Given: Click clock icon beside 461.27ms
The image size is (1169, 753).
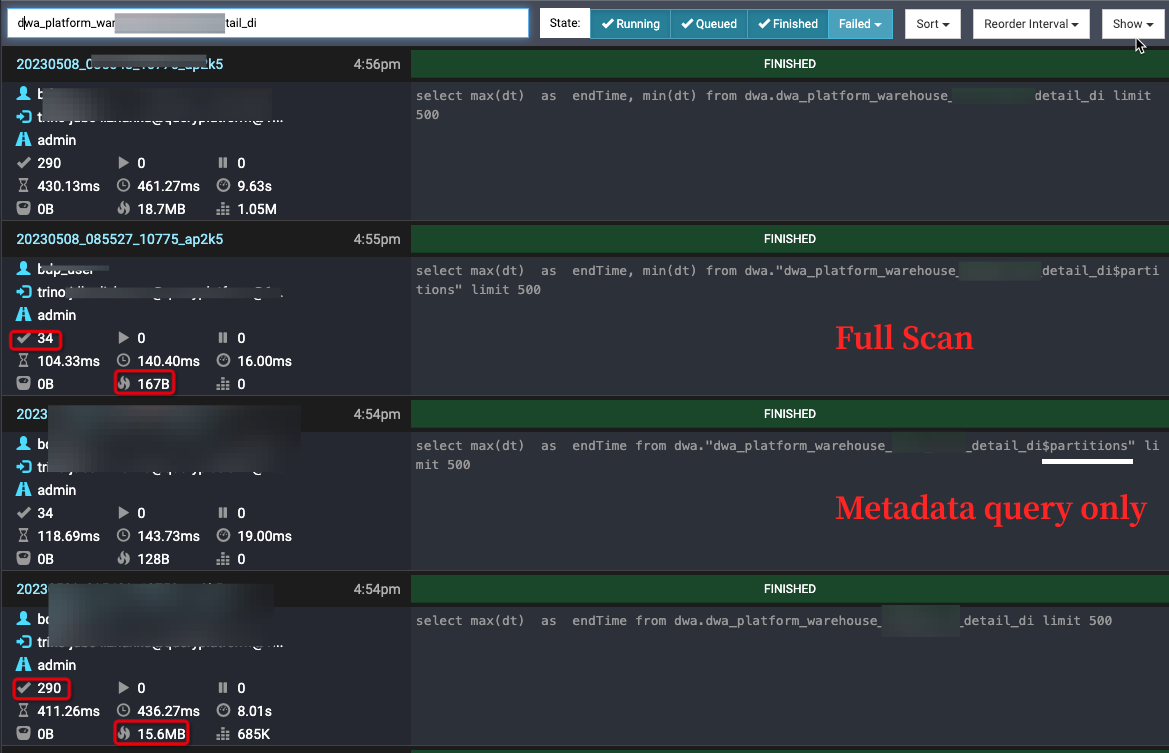Looking at the screenshot, I should [124, 186].
